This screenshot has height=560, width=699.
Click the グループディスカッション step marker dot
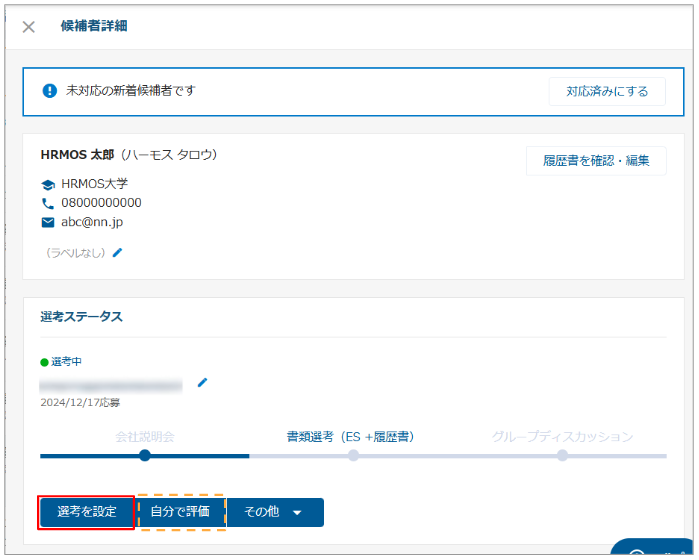point(562,455)
